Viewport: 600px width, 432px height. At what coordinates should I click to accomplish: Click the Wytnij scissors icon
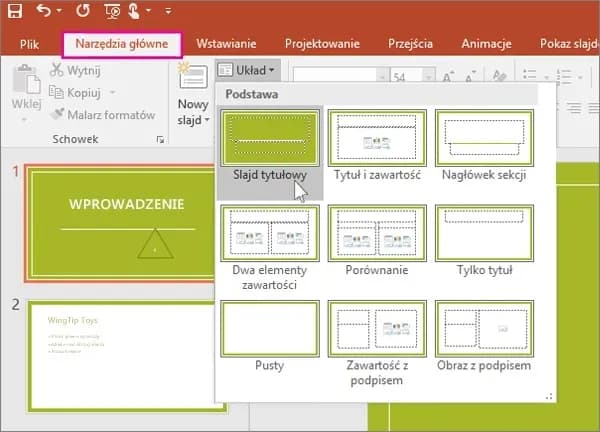57,71
